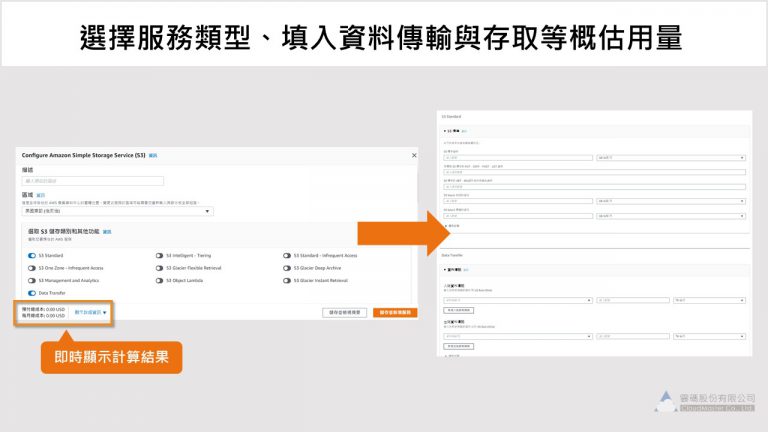Turn on S3 Object Lambda toggle
Screen dimensions: 768x432
coord(159,281)
